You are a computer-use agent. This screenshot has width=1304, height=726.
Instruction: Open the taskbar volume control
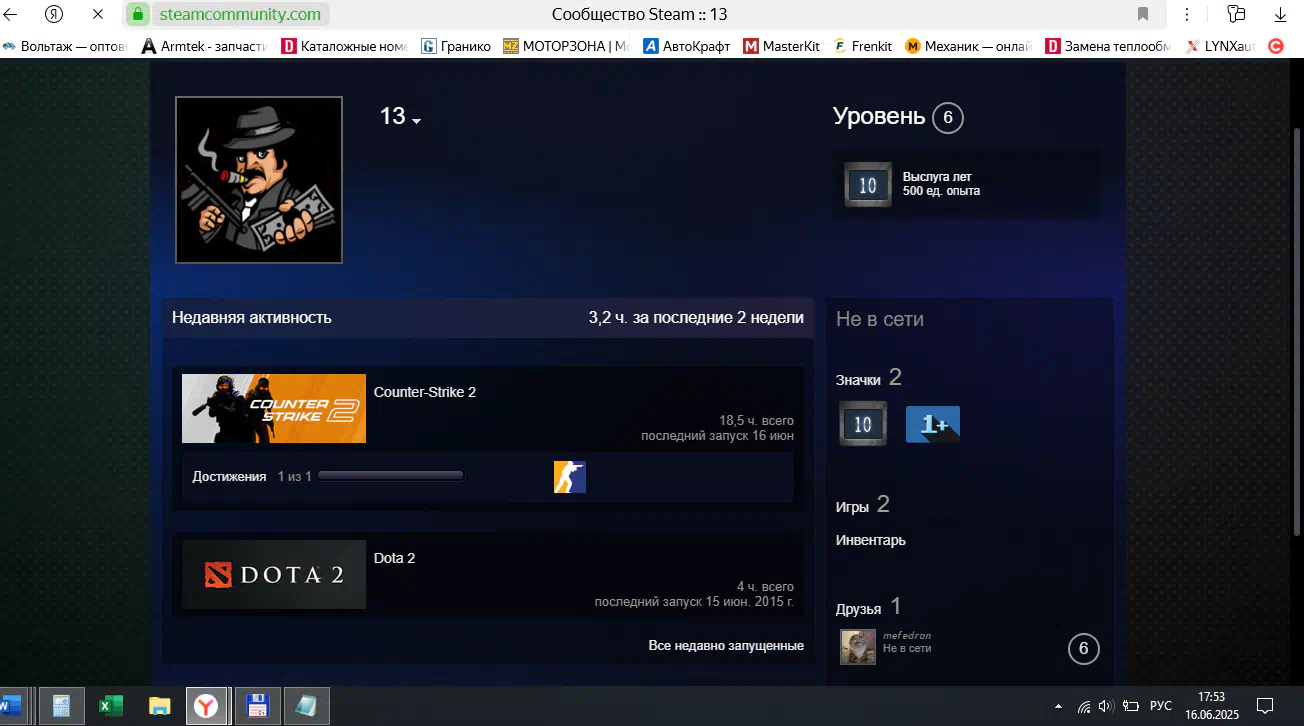point(1107,706)
